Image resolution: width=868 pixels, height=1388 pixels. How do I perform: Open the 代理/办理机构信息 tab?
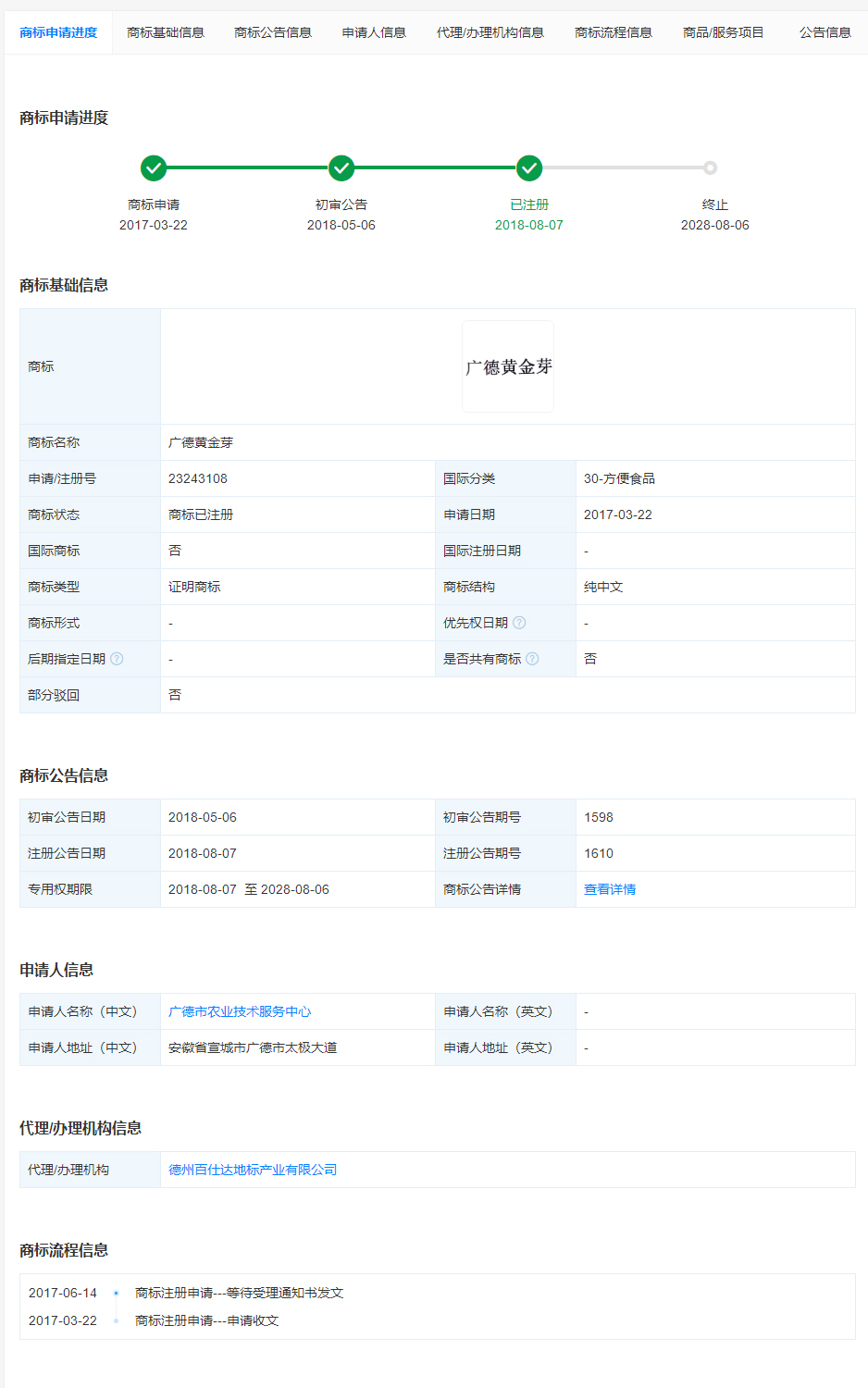(490, 32)
